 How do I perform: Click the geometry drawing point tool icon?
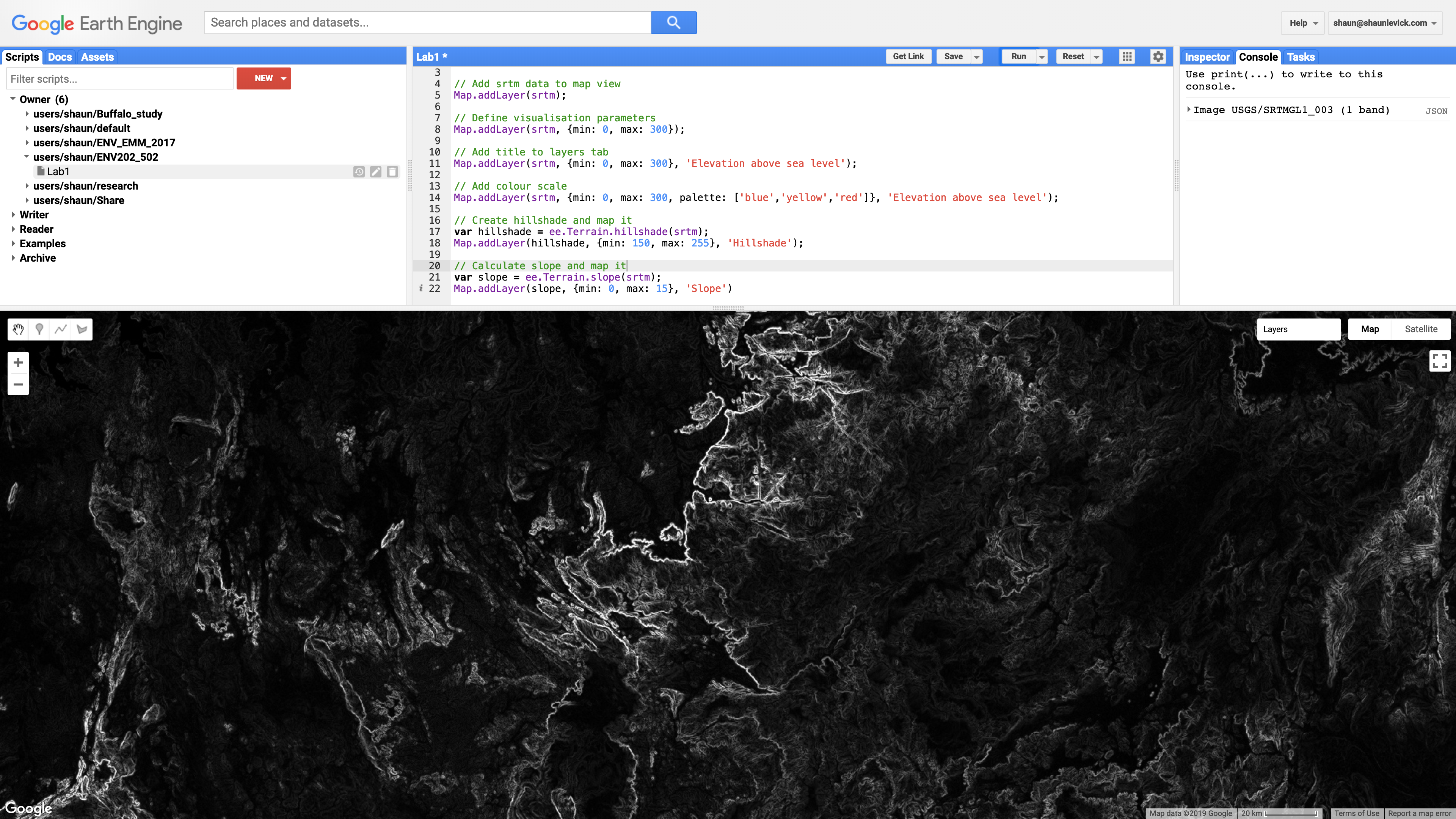tap(39, 329)
